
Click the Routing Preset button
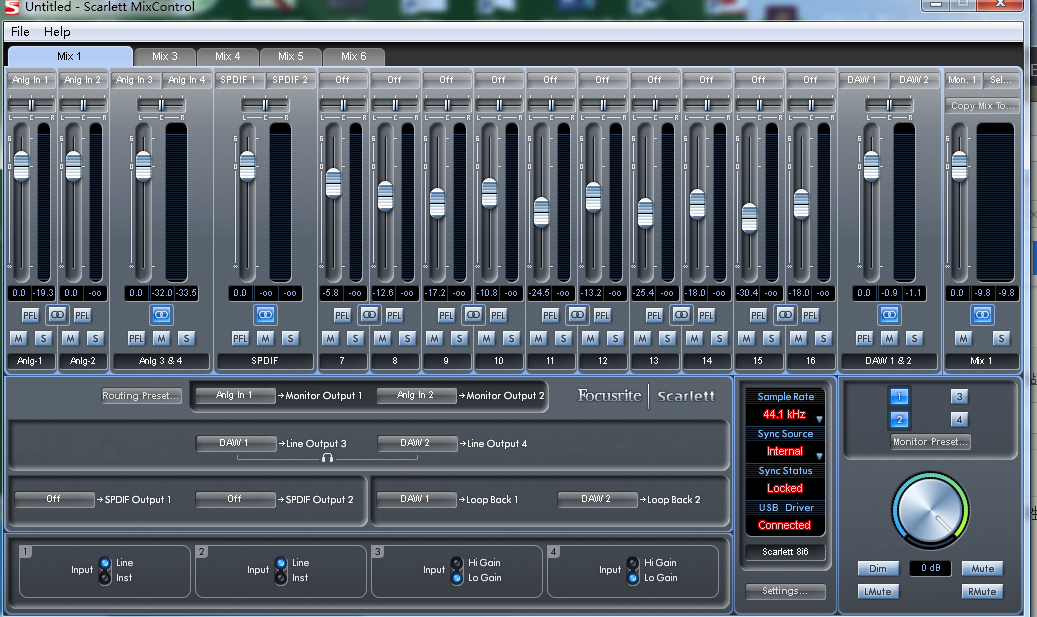click(x=141, y=396)
